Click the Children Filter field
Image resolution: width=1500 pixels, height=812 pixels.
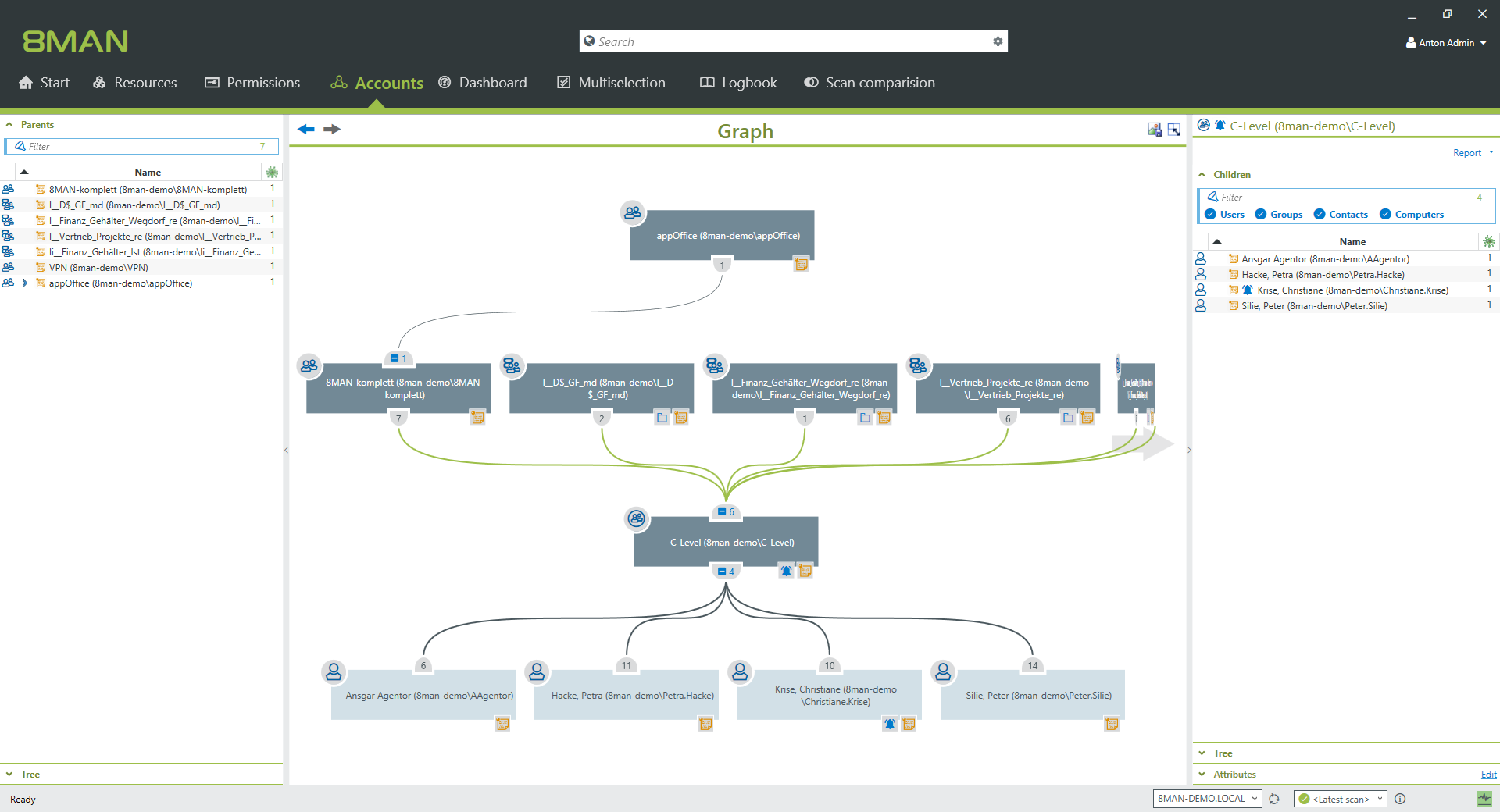pyautogui.click(x=1346, y=197)
